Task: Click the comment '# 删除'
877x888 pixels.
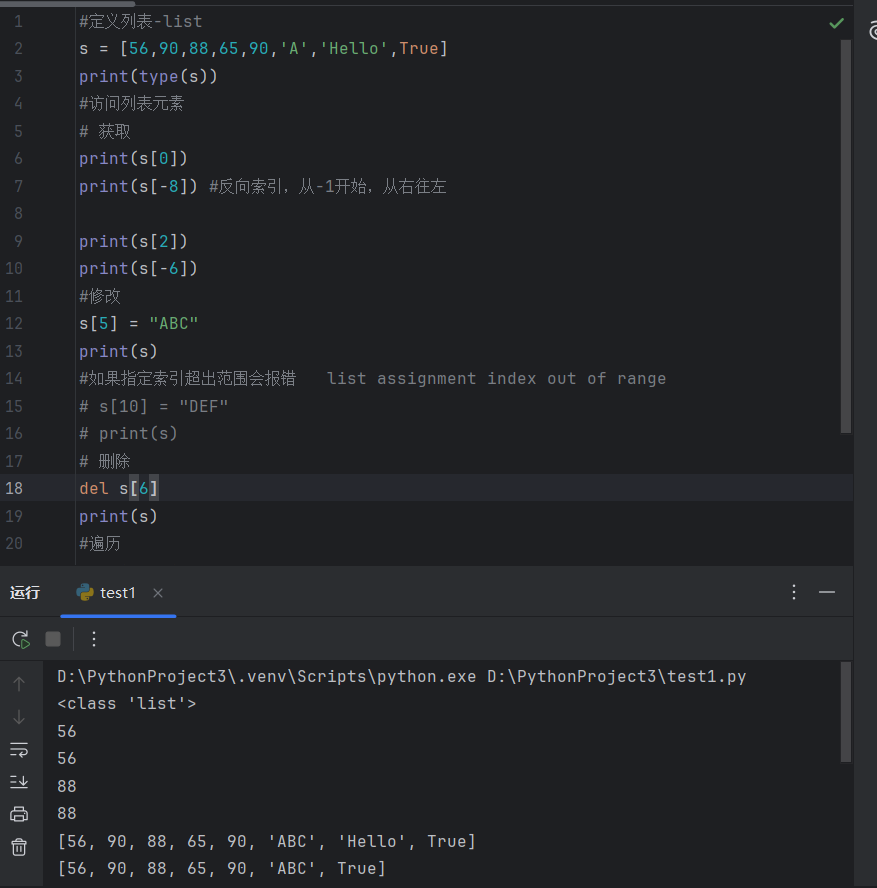Action: tap(105, 461)
